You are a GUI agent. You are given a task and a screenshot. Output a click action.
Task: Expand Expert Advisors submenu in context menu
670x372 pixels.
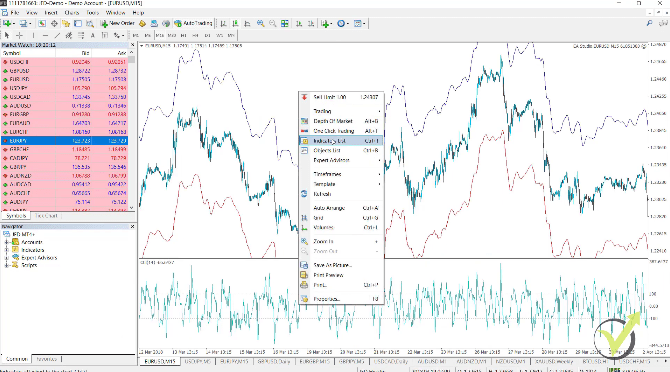[341, 160]
